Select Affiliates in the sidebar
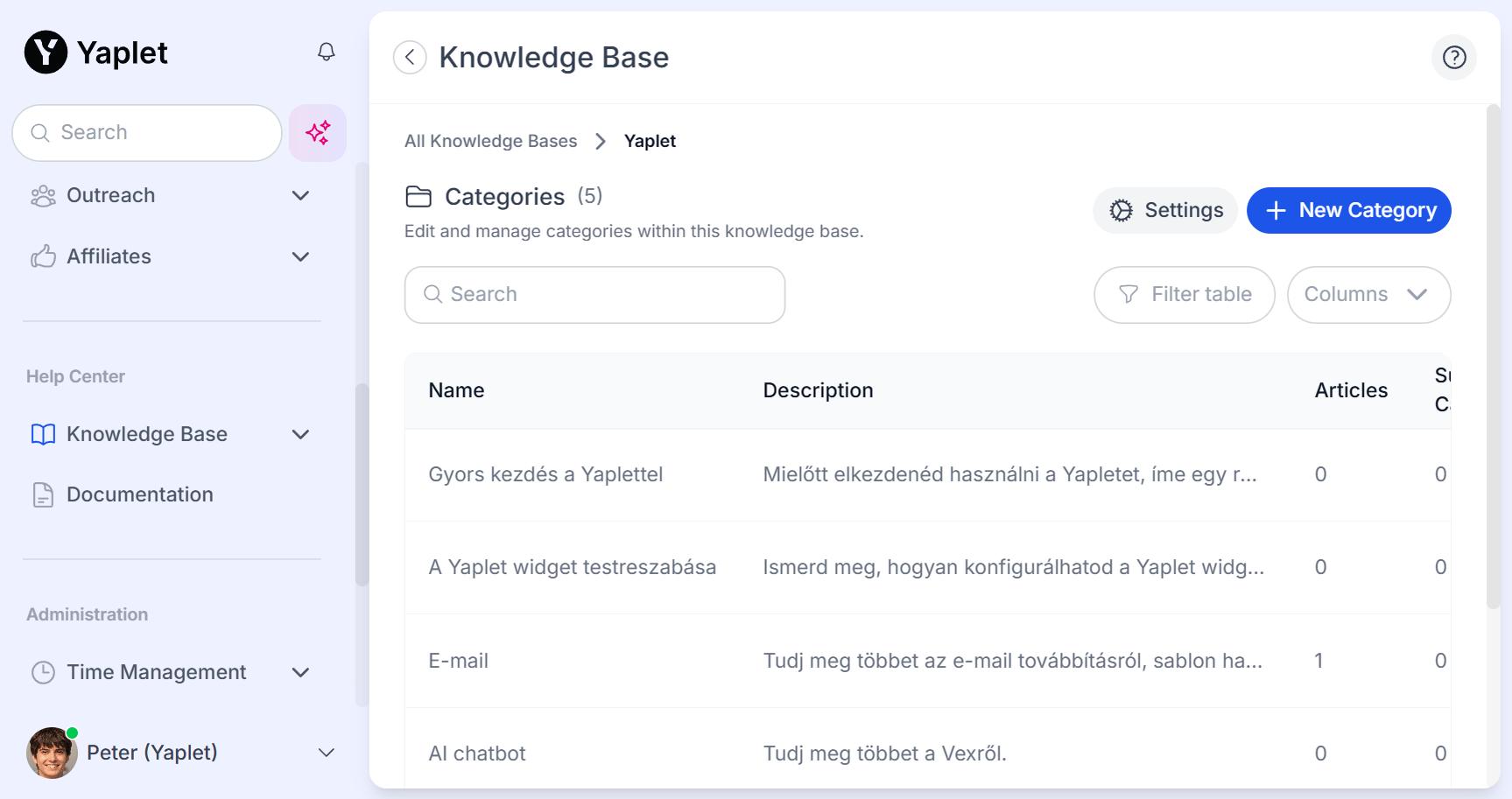1512x799 pixels. [109, 256]
